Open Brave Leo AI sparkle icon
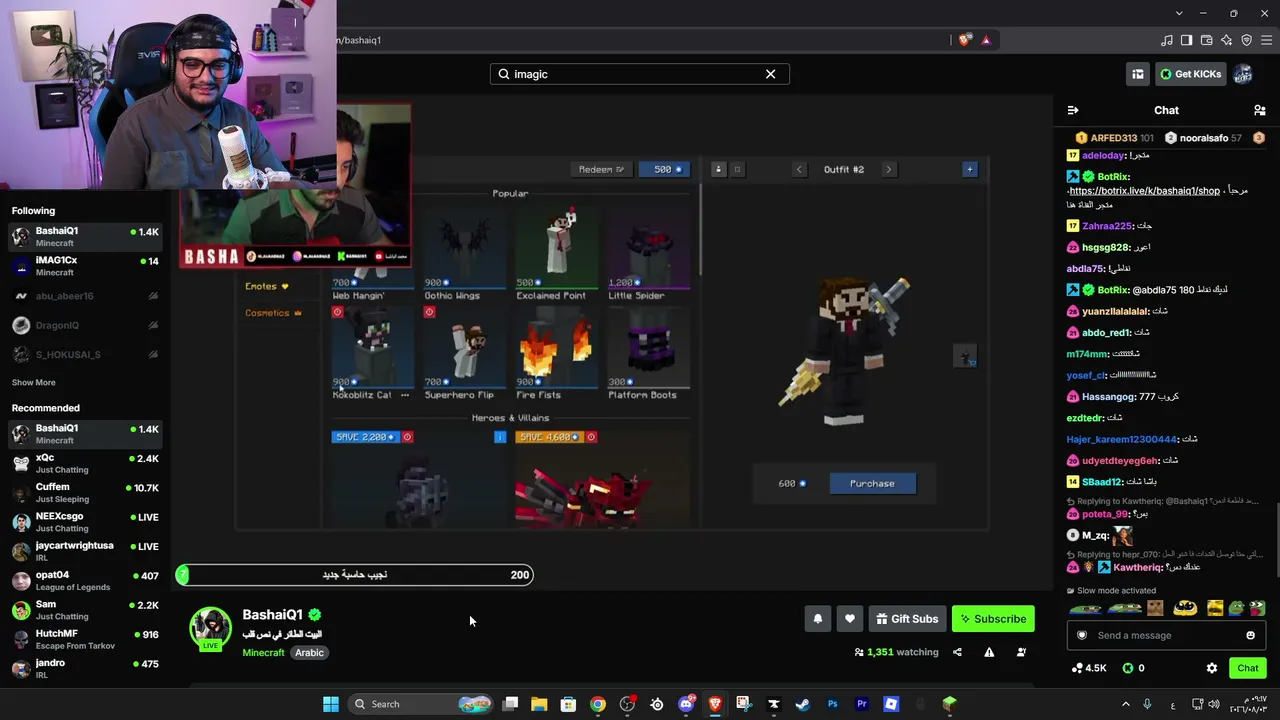 tap(1227, 40)
